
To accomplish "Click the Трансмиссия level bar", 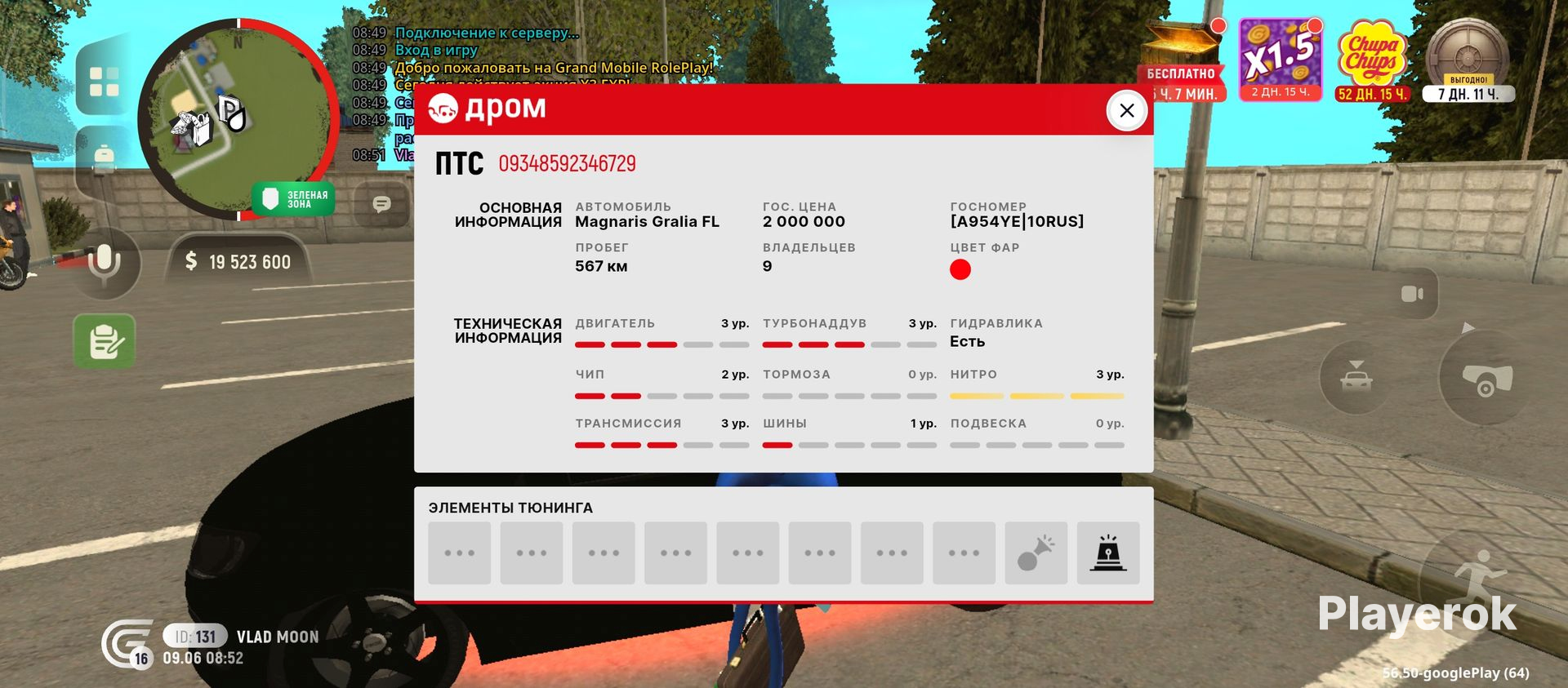I will (x=662, y=445).
